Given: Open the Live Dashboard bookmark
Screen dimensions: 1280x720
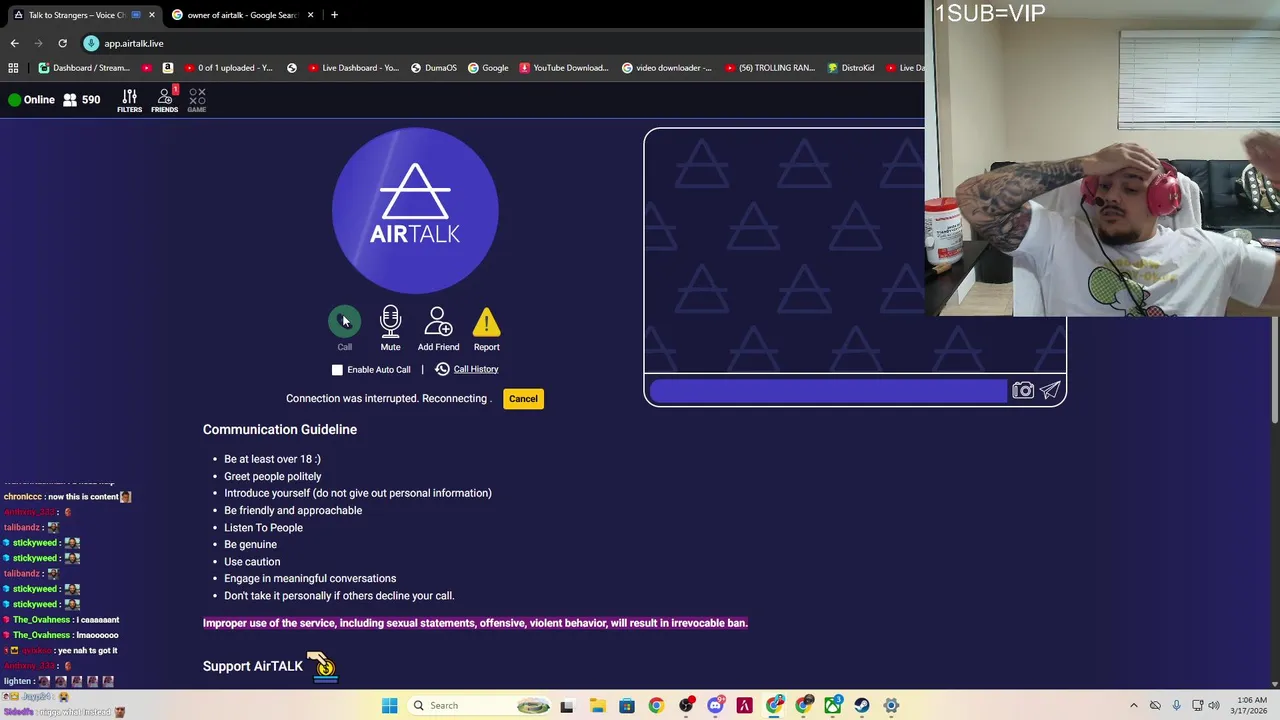Looking at the screenshot, I should coord(354,68).
